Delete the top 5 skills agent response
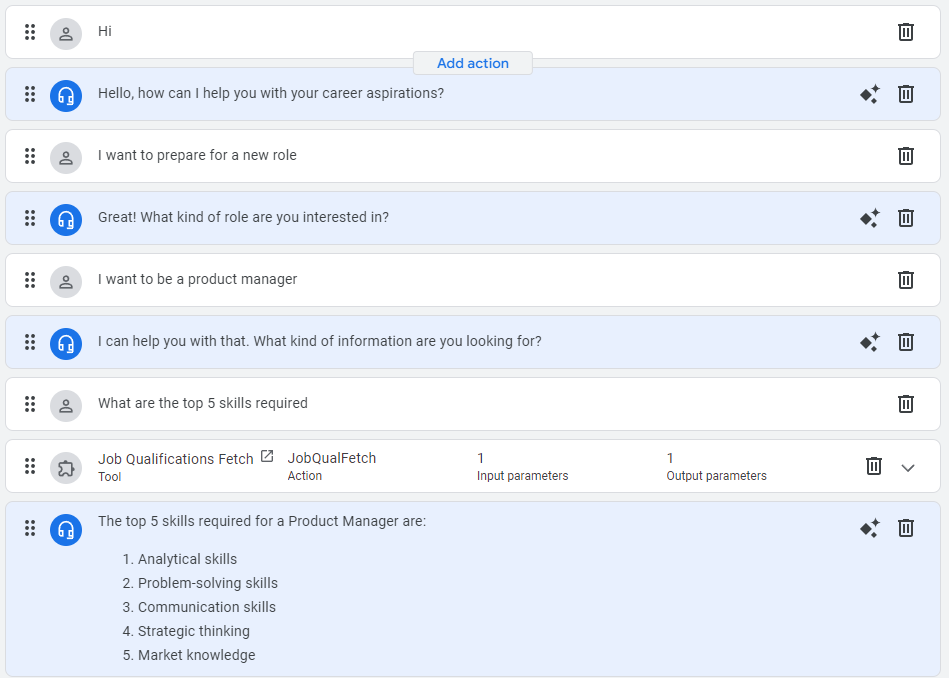Screen dimensions: 949x678 (906, 528)
